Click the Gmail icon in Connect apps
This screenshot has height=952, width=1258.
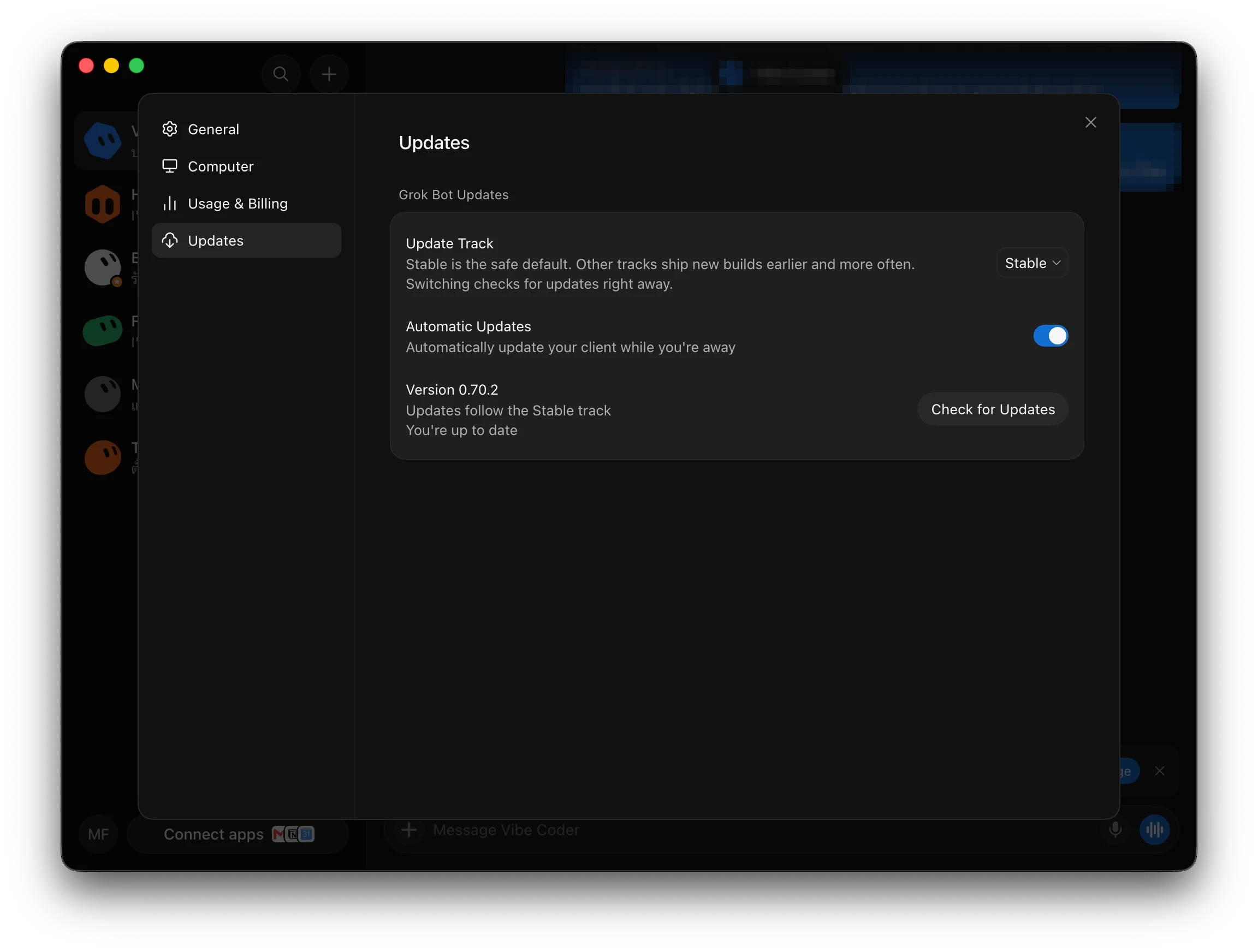coord(278,834)
